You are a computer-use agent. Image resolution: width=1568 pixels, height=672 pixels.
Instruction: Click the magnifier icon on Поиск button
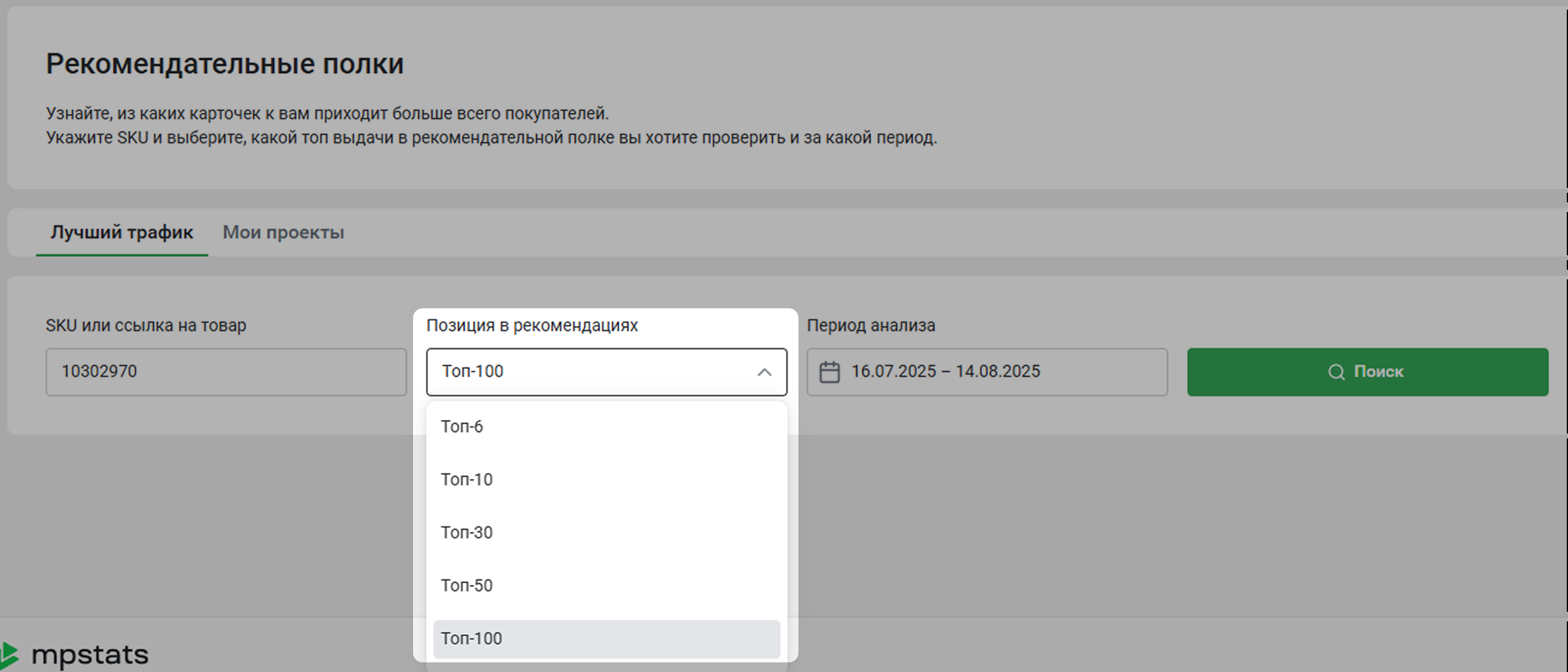pyautogui.click(x=1336, y=372)
